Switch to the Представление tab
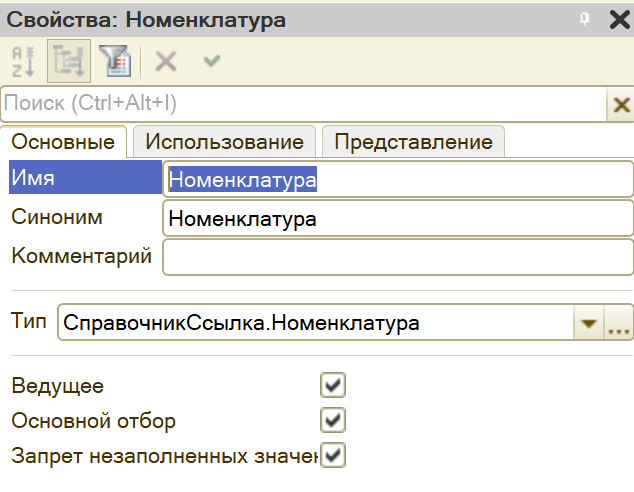 click(413, 141)
